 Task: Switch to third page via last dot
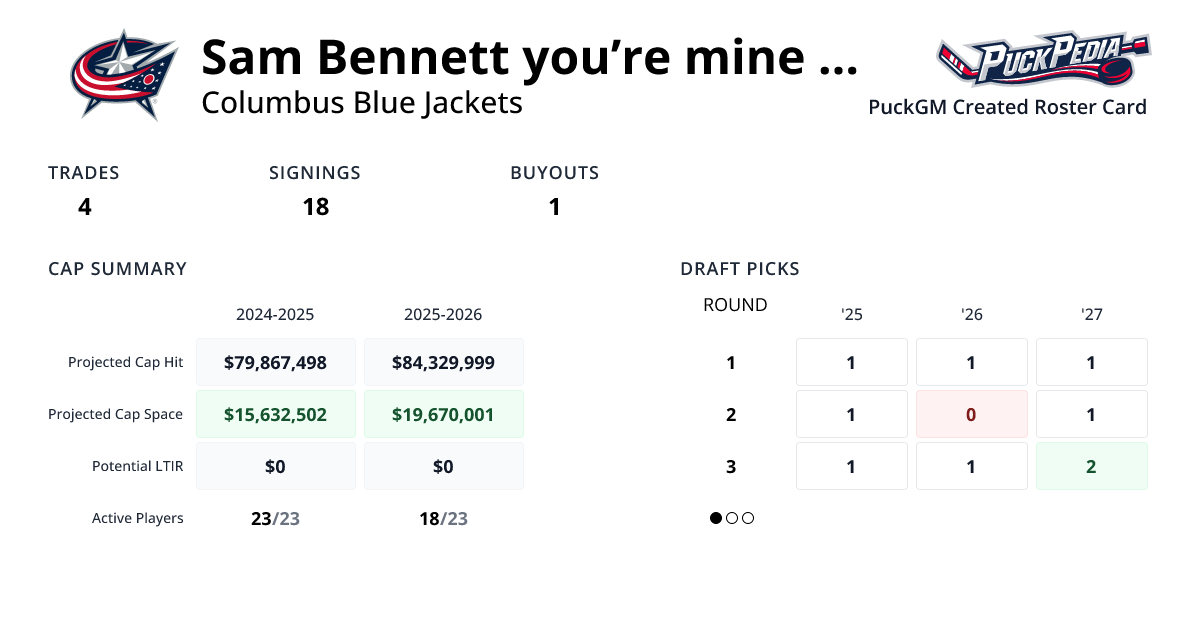pos(747,518)
